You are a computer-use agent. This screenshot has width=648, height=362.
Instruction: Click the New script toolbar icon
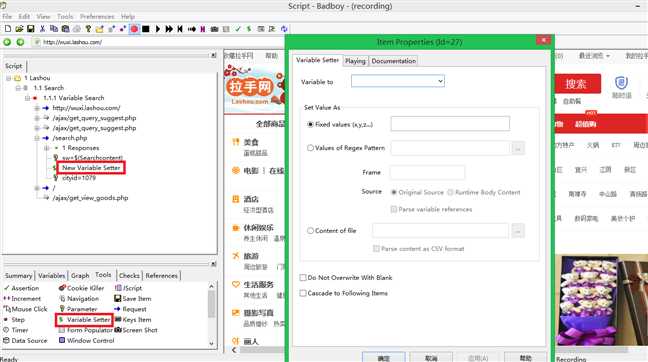pos(7,29)
